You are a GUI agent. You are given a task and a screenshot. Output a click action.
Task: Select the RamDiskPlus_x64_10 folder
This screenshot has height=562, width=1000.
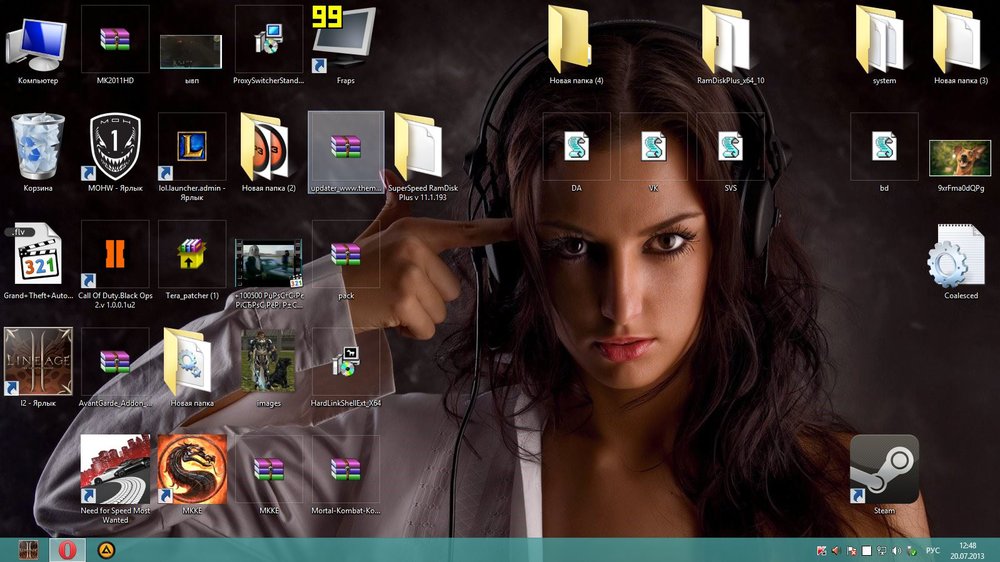tap(730, 40)
